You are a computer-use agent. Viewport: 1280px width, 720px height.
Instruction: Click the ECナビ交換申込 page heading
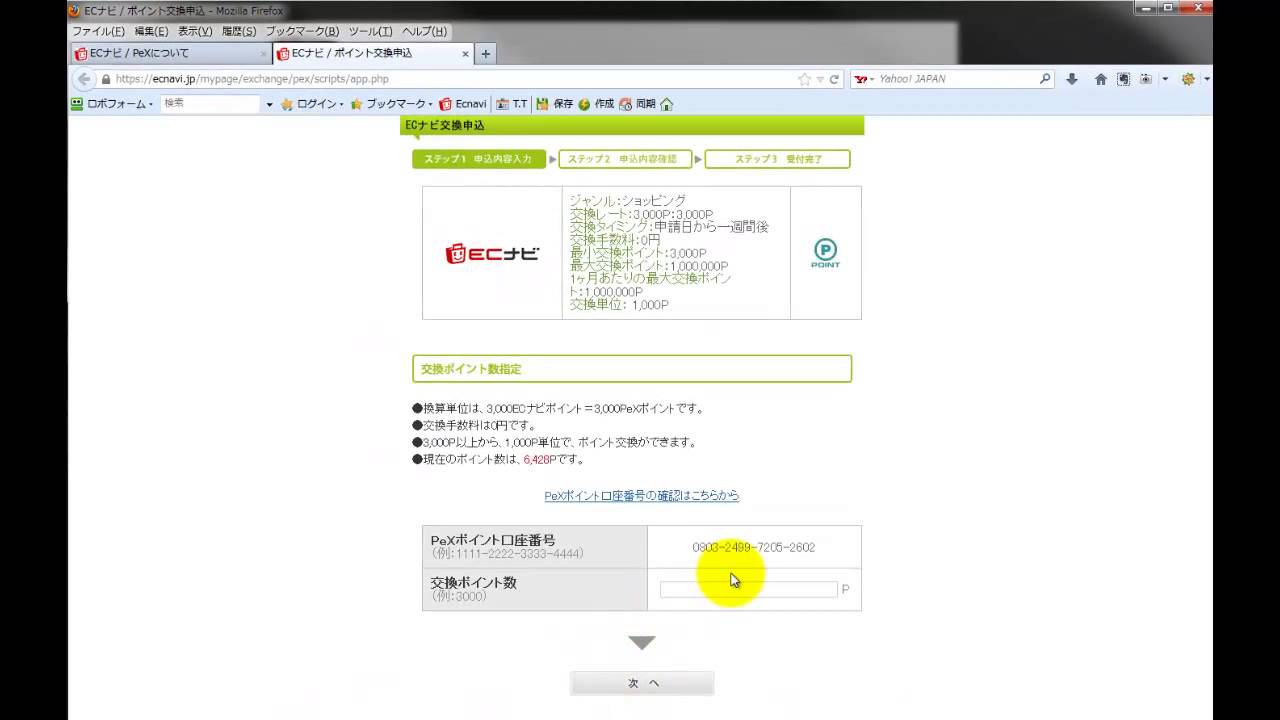coord(632,126)
